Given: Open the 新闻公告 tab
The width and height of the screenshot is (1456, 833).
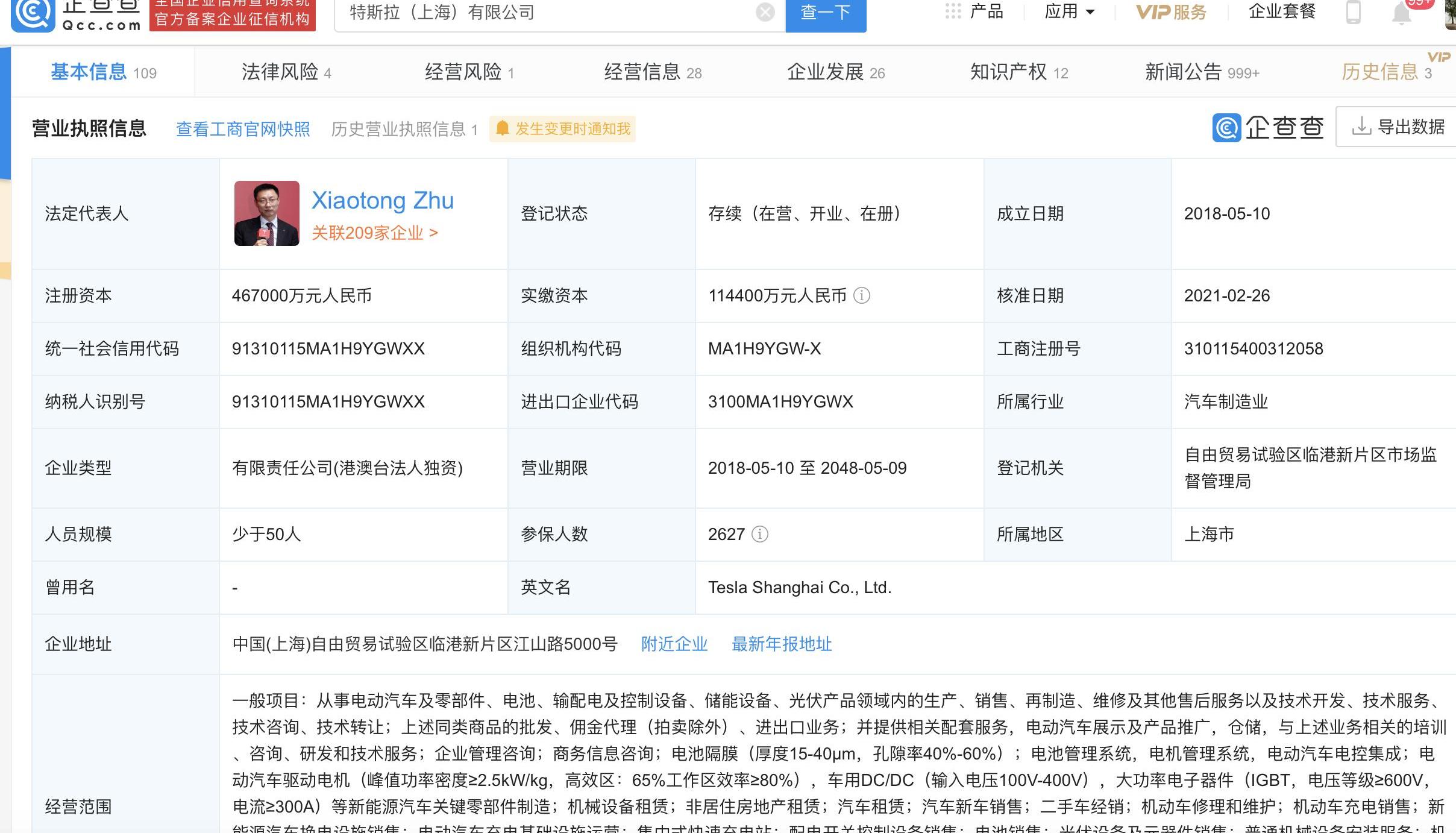Looking at the screenshot, I should click(1202, 72).
